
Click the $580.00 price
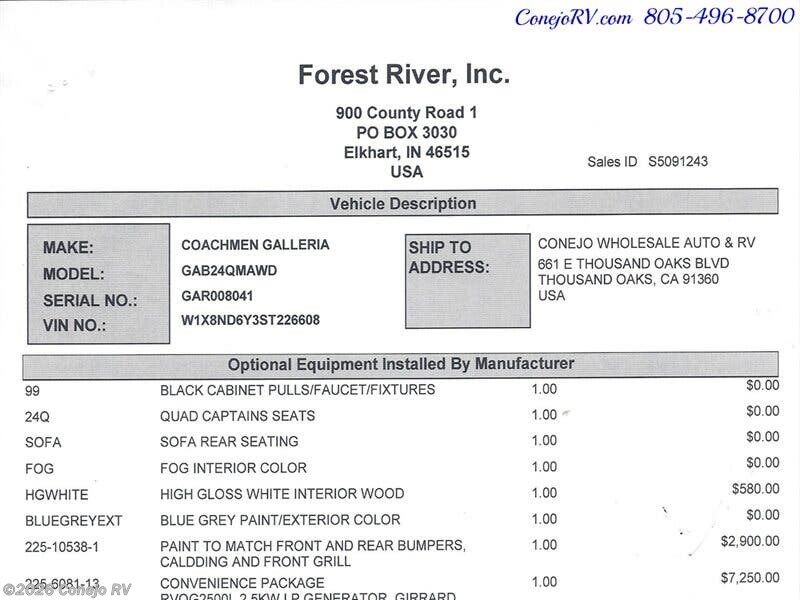(755, 489)
